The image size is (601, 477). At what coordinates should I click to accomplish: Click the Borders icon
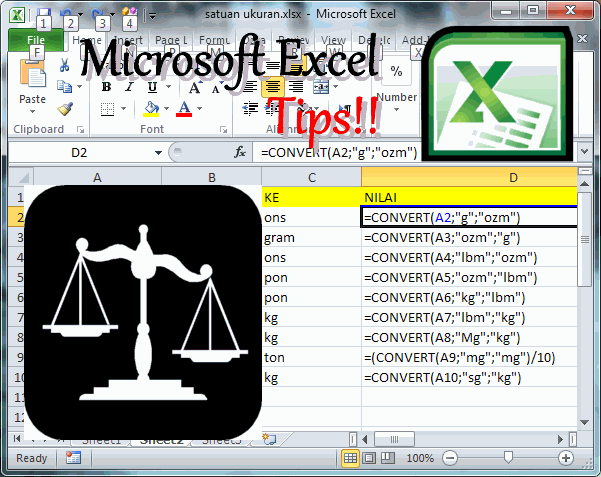coord(107,109)
